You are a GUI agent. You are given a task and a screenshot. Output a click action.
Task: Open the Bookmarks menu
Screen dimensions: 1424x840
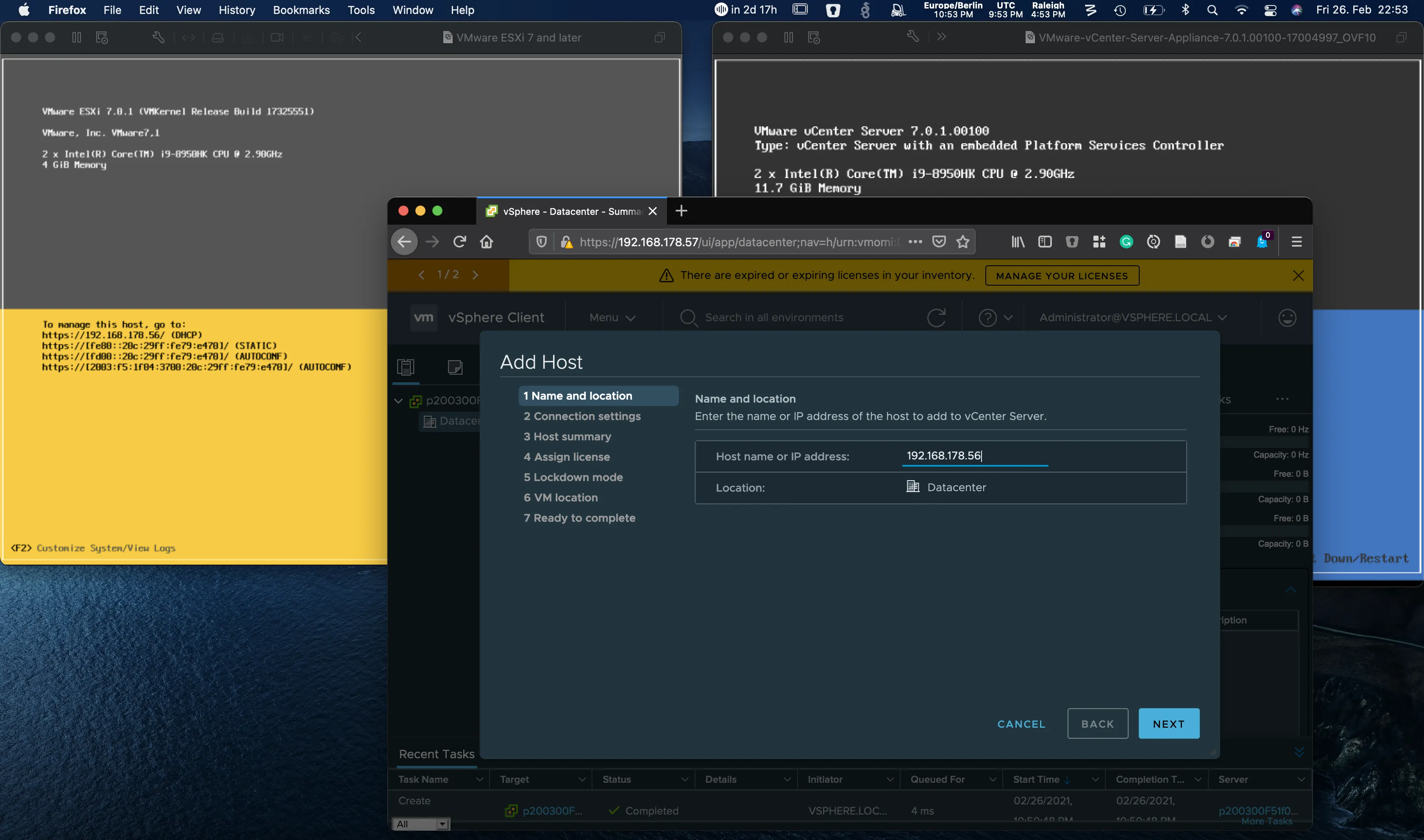coord(301,10)
